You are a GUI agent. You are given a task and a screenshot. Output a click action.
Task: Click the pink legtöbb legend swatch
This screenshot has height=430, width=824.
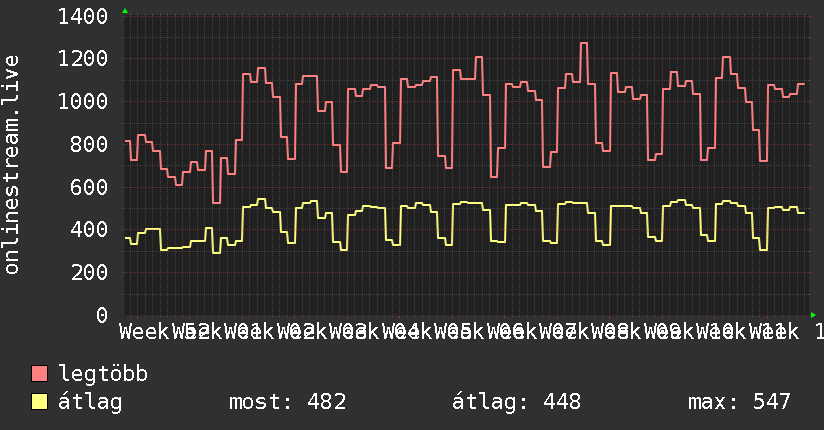tap(39, 373)
